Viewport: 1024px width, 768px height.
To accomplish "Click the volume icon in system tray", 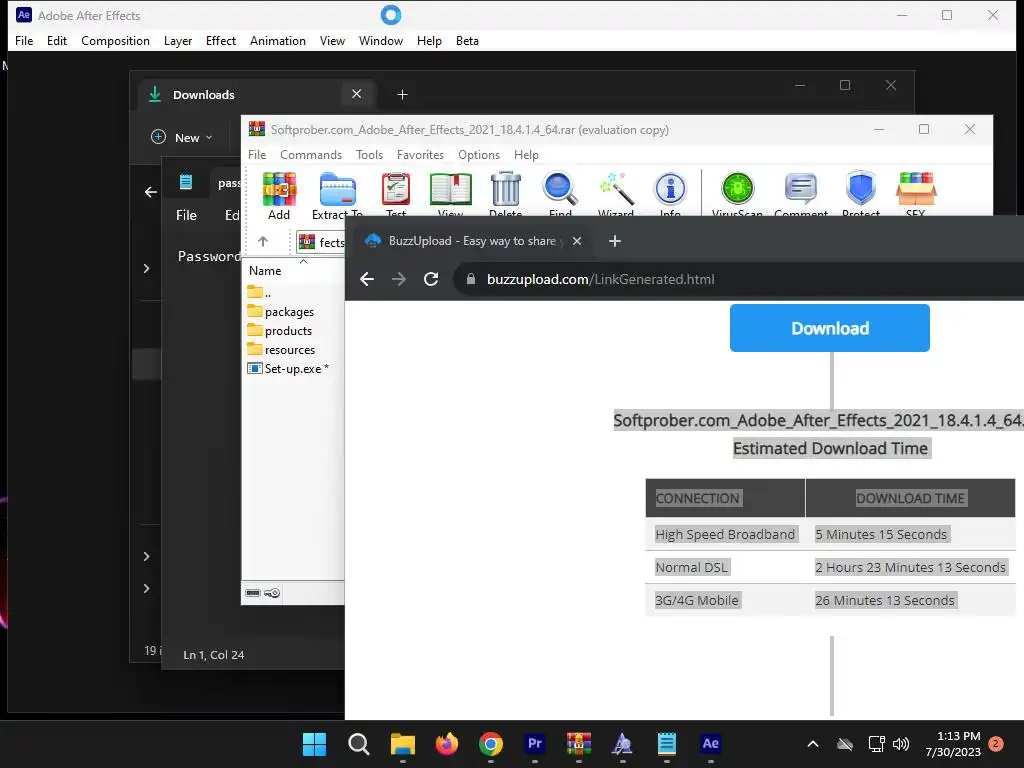I will [x=901, y=744].
